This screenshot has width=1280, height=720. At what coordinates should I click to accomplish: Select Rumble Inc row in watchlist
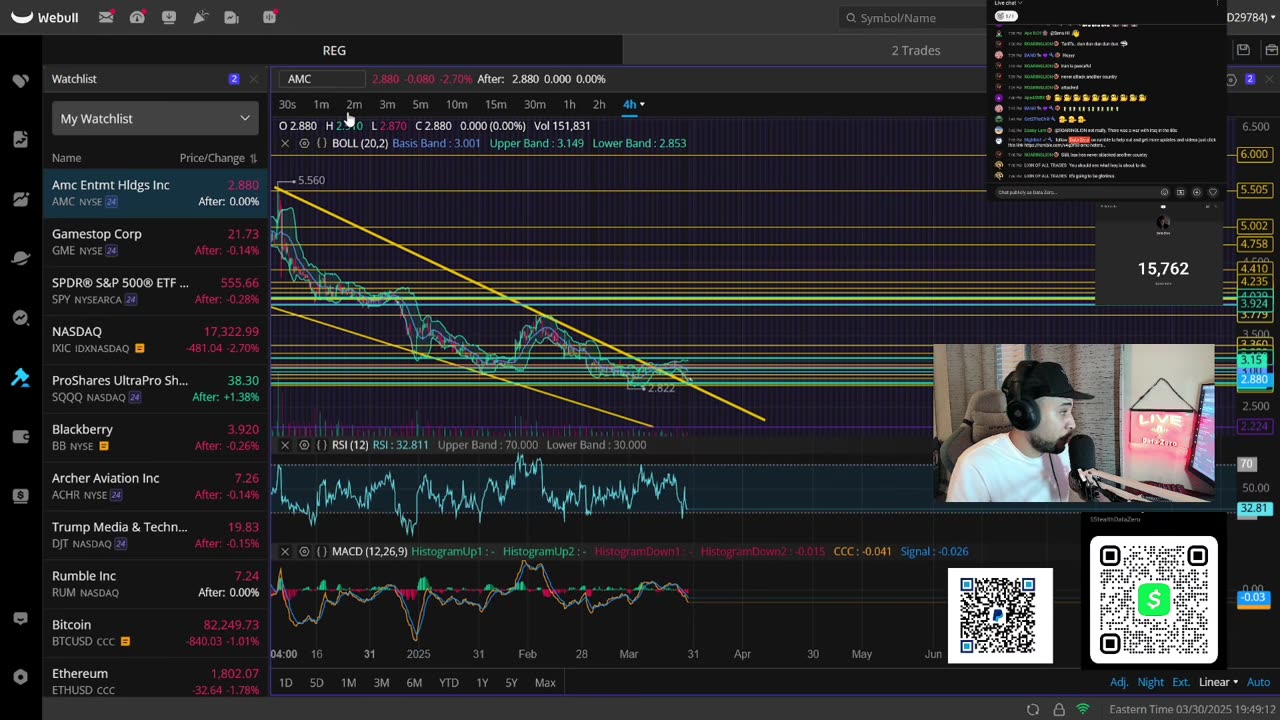click(155, 584)
